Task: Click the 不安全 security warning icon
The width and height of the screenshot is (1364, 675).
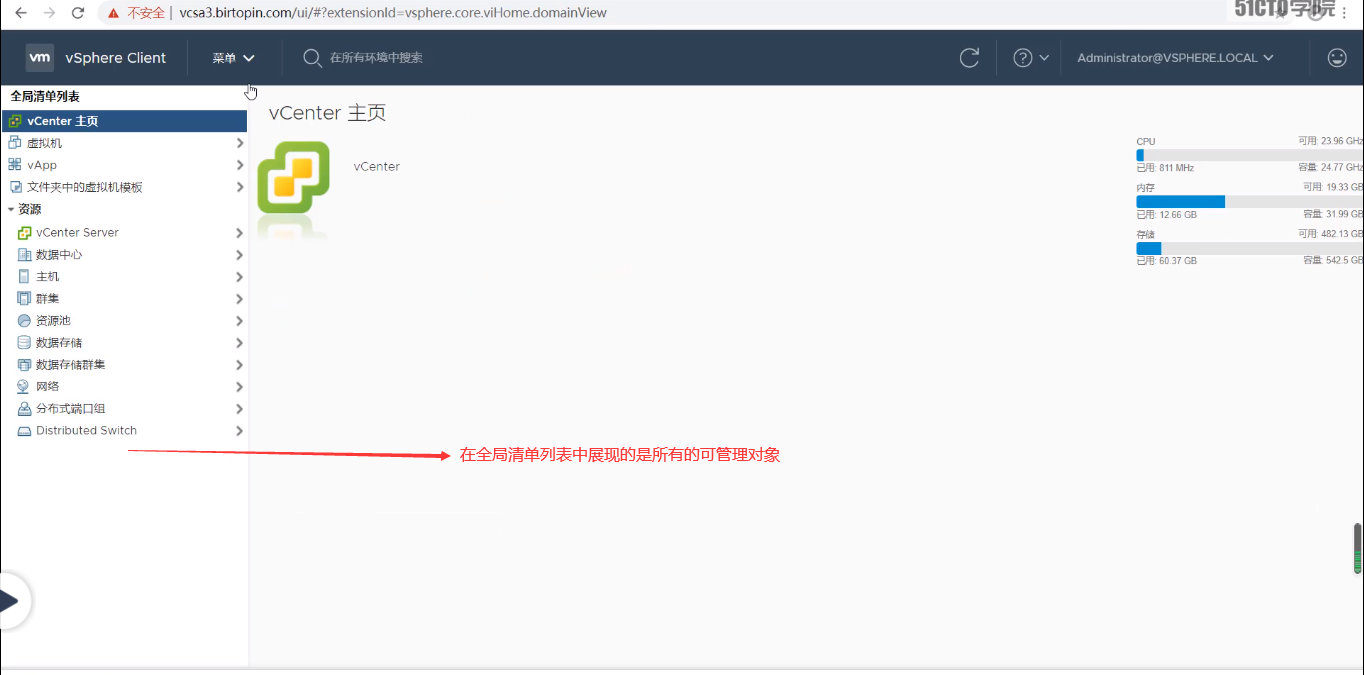Action: (115, 13)
